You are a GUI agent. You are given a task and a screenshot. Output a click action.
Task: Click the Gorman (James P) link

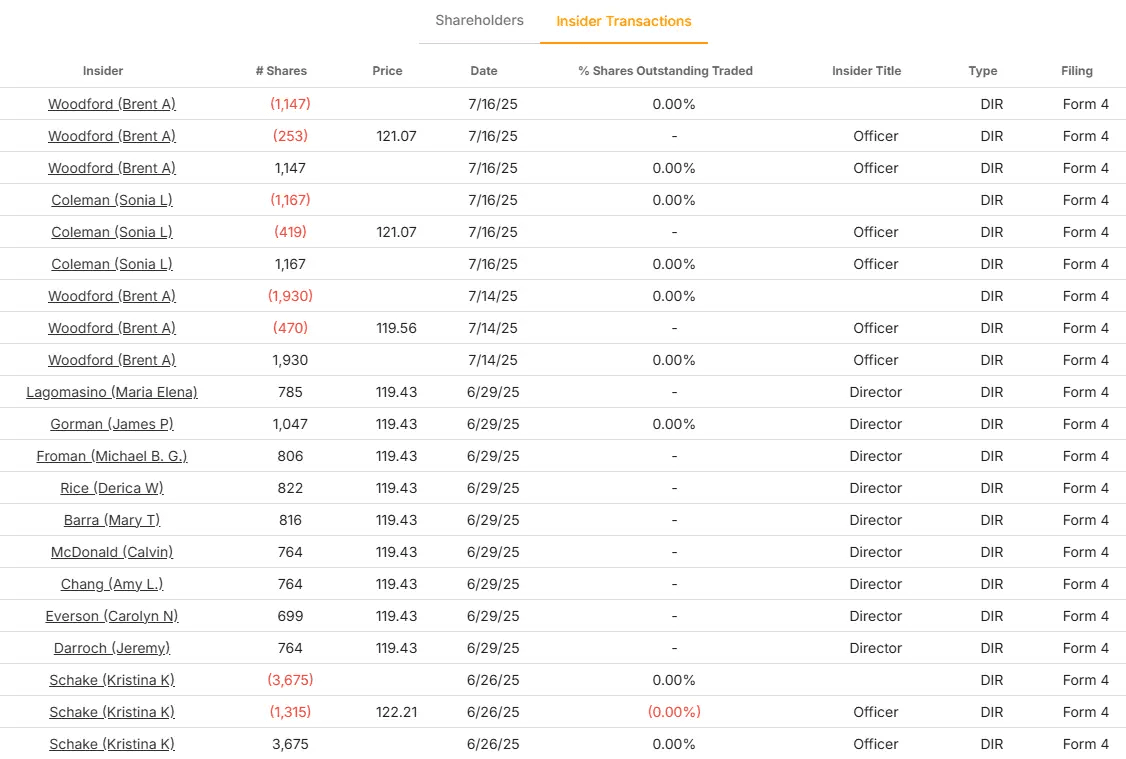[112, 424]
